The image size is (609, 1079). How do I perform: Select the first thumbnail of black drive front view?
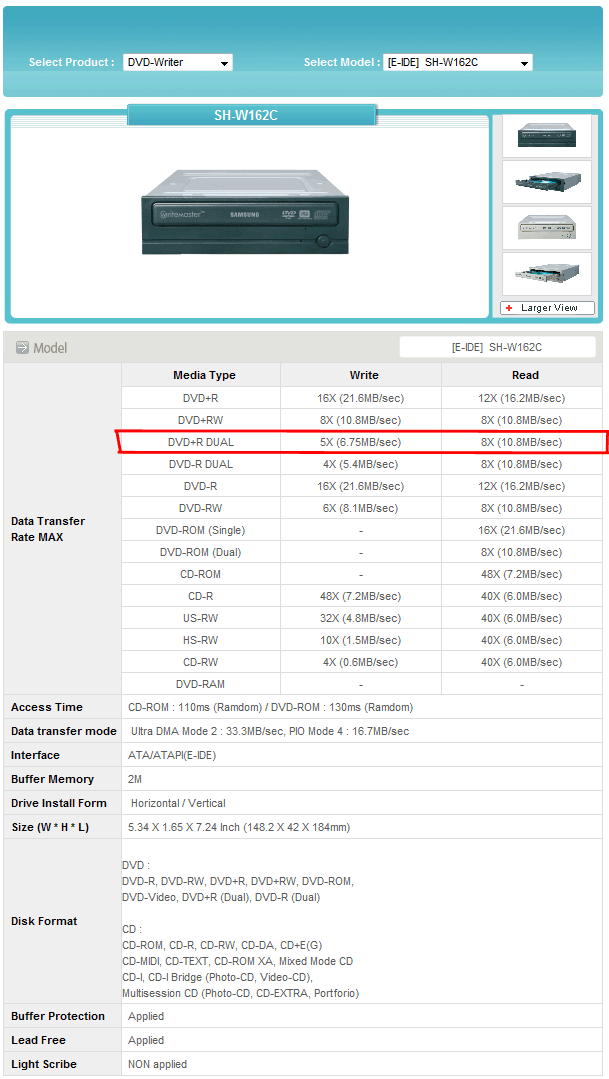[x=547, y=136]
